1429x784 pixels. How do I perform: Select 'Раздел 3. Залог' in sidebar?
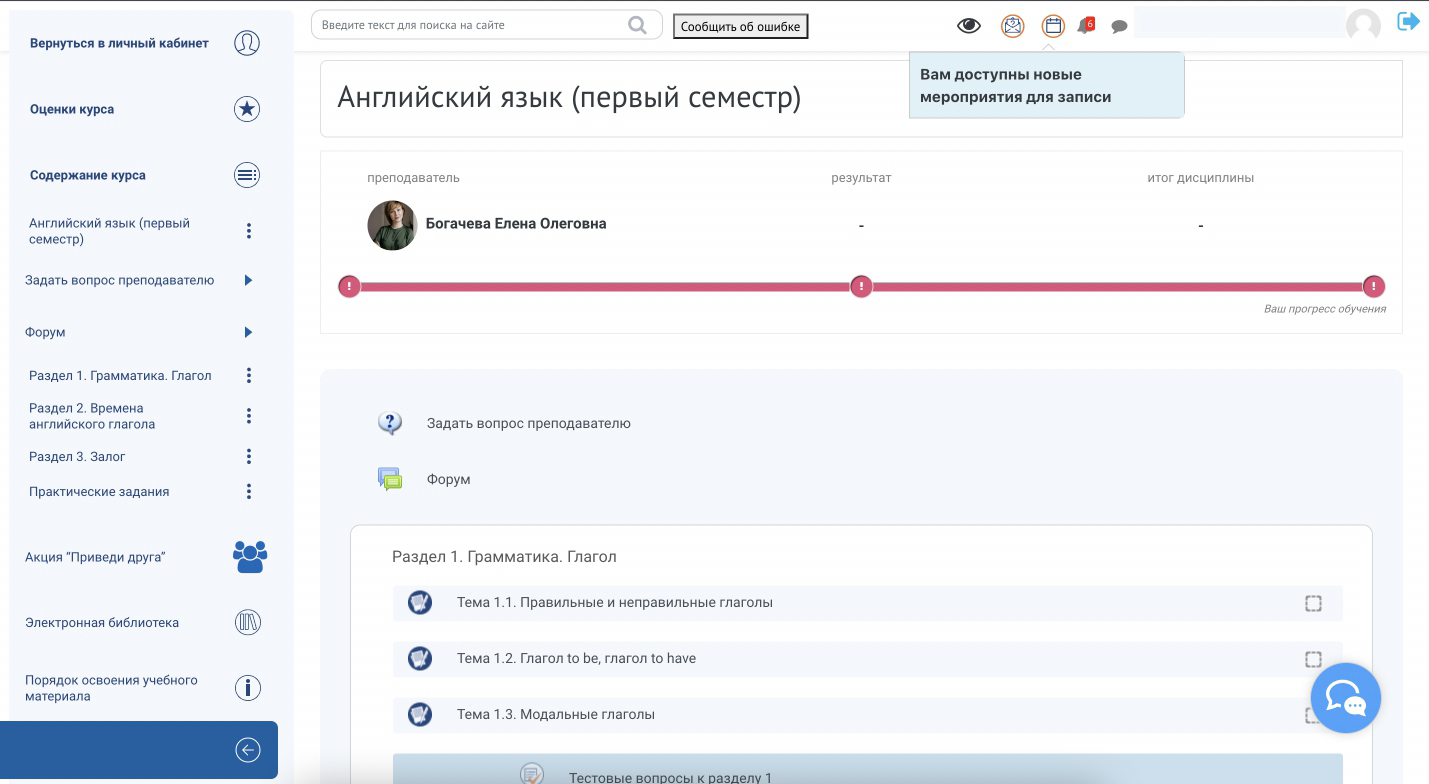[77, 457]
